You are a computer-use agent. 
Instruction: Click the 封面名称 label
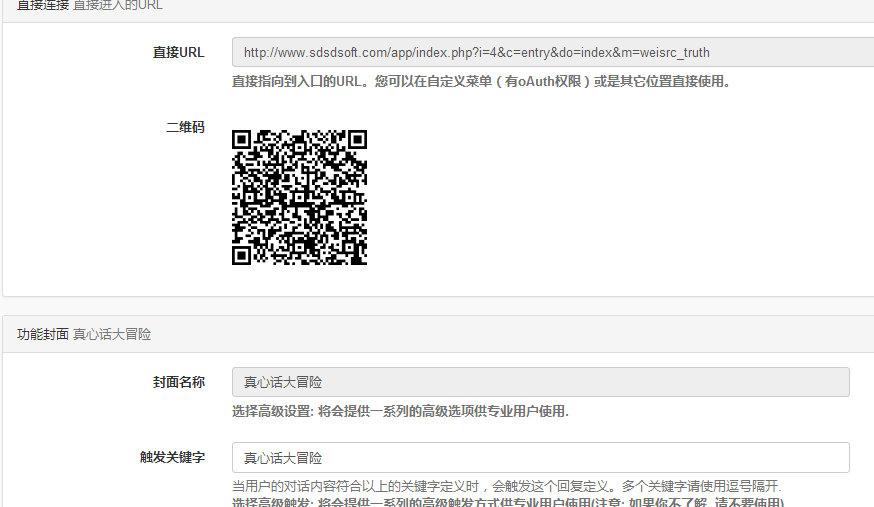click(178, 382)
